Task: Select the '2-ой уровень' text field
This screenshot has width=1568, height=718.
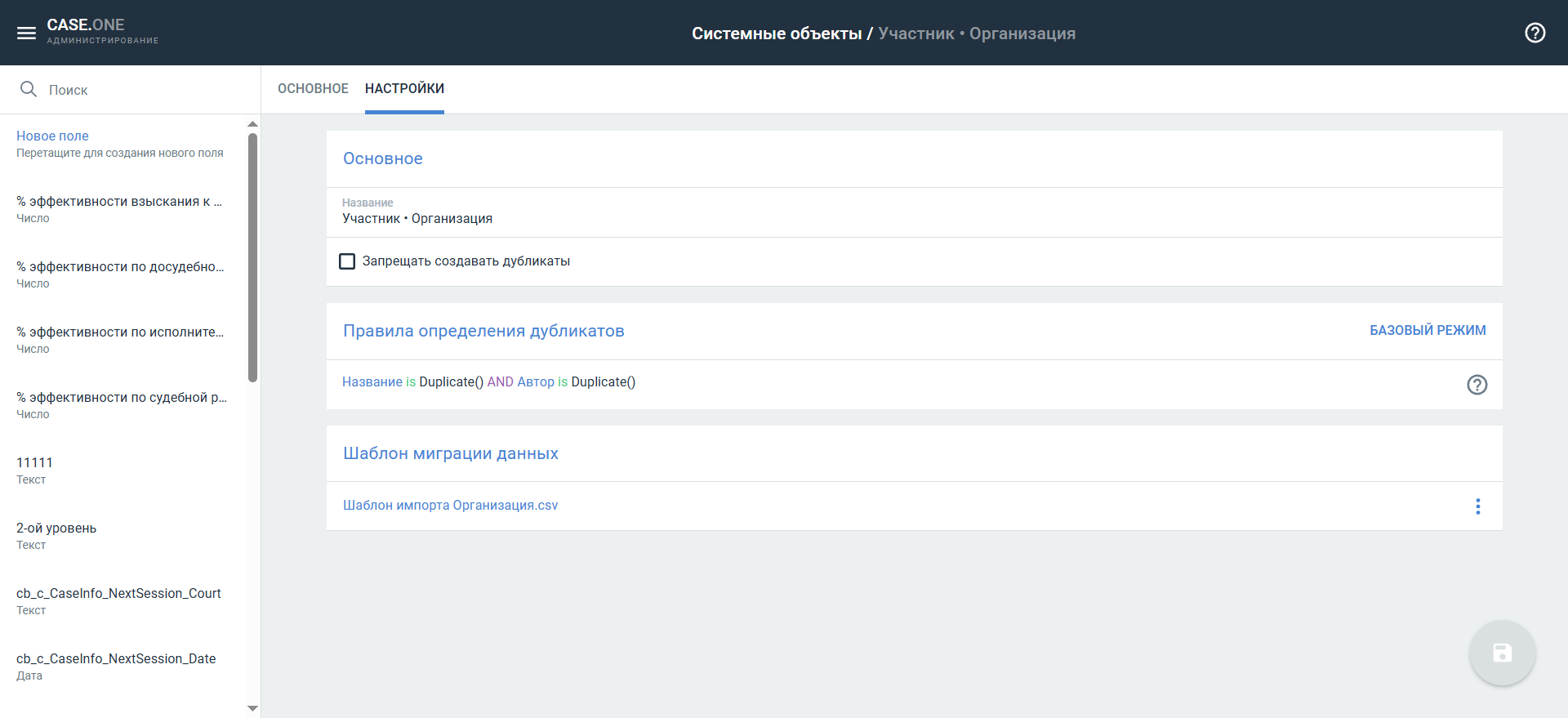Action: (56, 528)
